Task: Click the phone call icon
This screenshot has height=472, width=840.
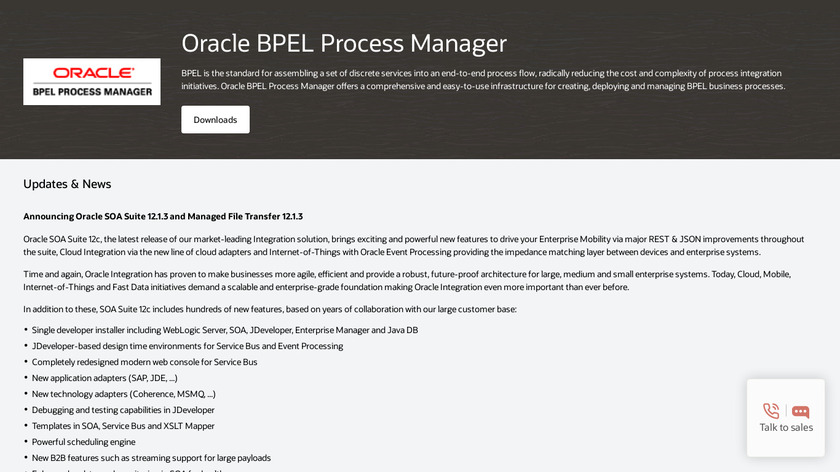Action: click(x=771, y=410)
